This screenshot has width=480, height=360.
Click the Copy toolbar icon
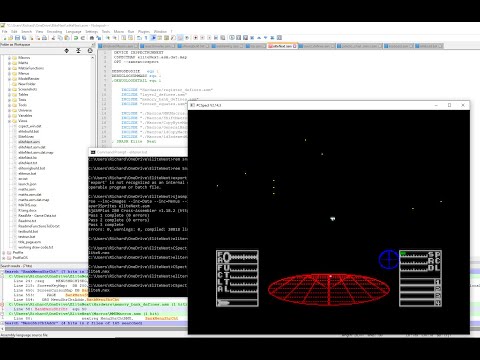coord(60,38)
